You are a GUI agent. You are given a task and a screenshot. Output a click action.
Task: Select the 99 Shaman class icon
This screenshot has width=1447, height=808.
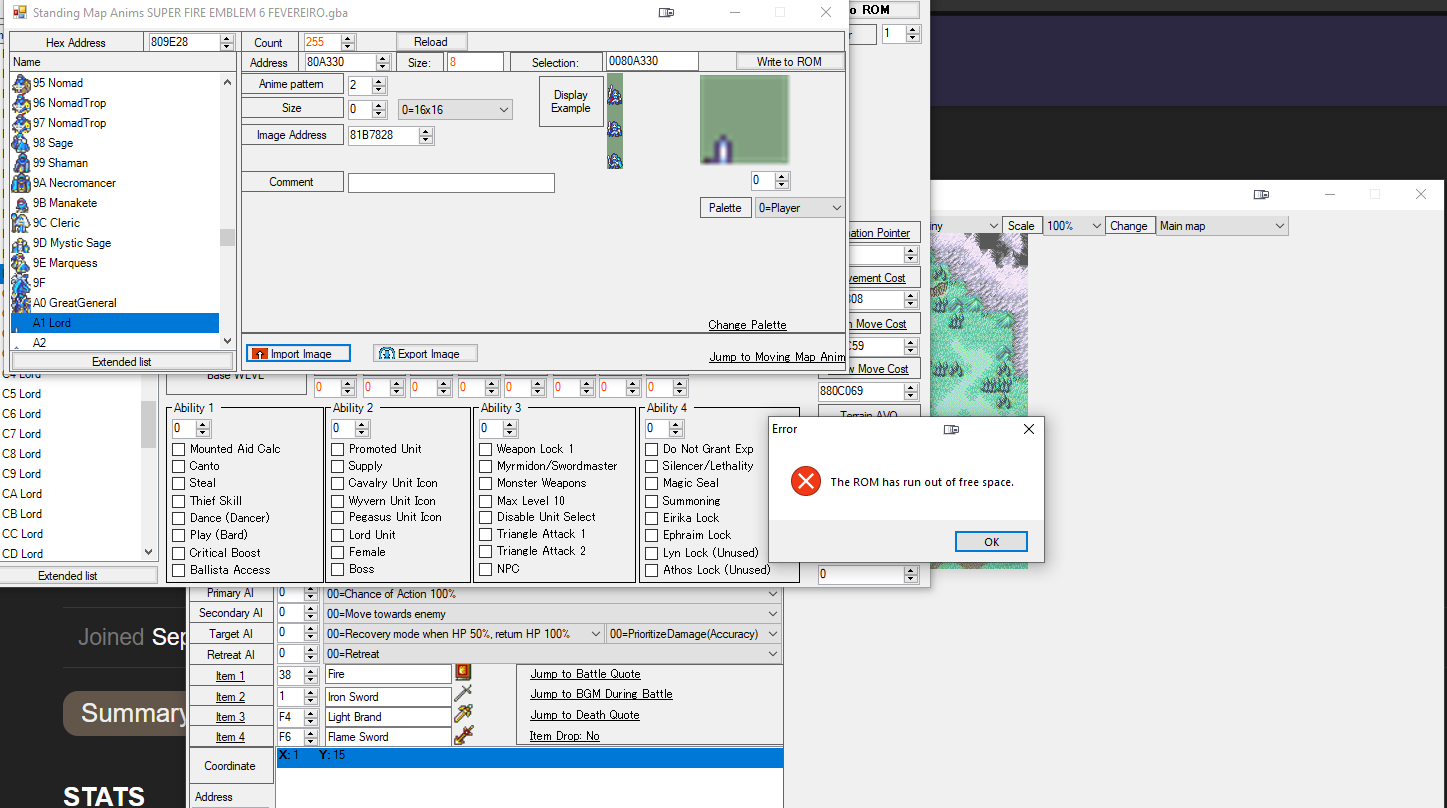[x=21, y=163]
